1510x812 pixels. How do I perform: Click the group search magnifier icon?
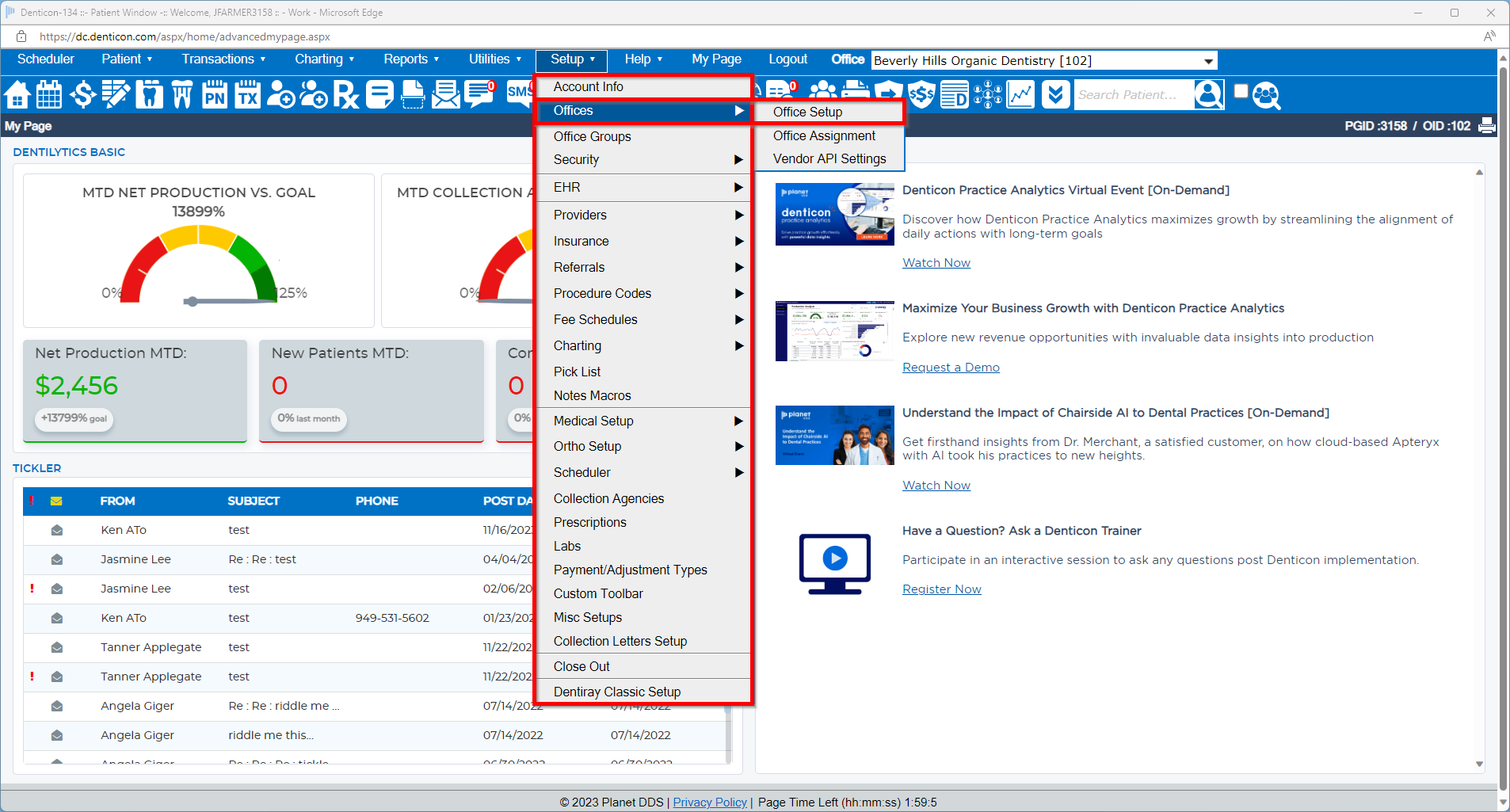pyautogui.click(x=1267, y=96)
